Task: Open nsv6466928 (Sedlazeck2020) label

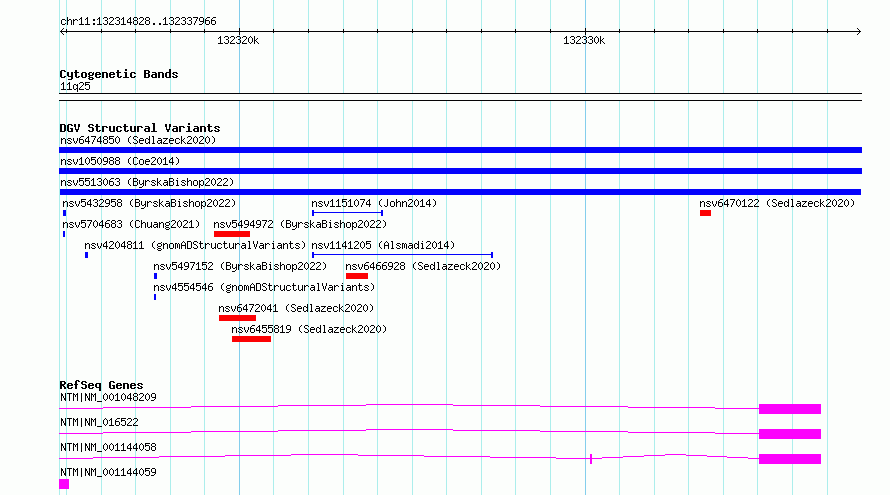Action: coord(423,266)
